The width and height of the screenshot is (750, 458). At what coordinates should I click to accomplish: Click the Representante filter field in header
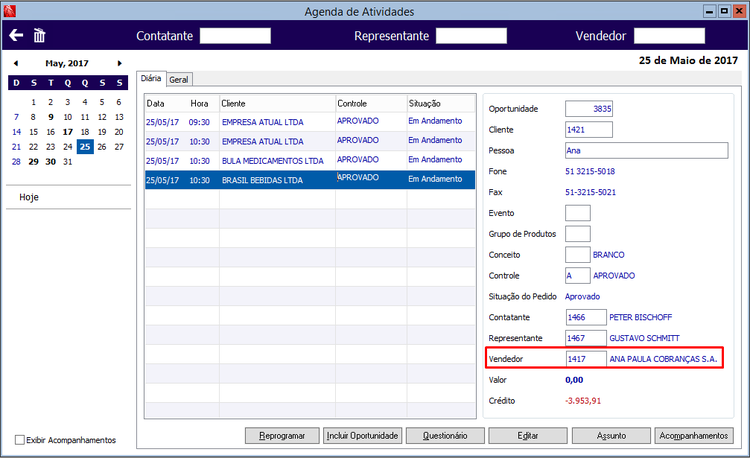471,36
